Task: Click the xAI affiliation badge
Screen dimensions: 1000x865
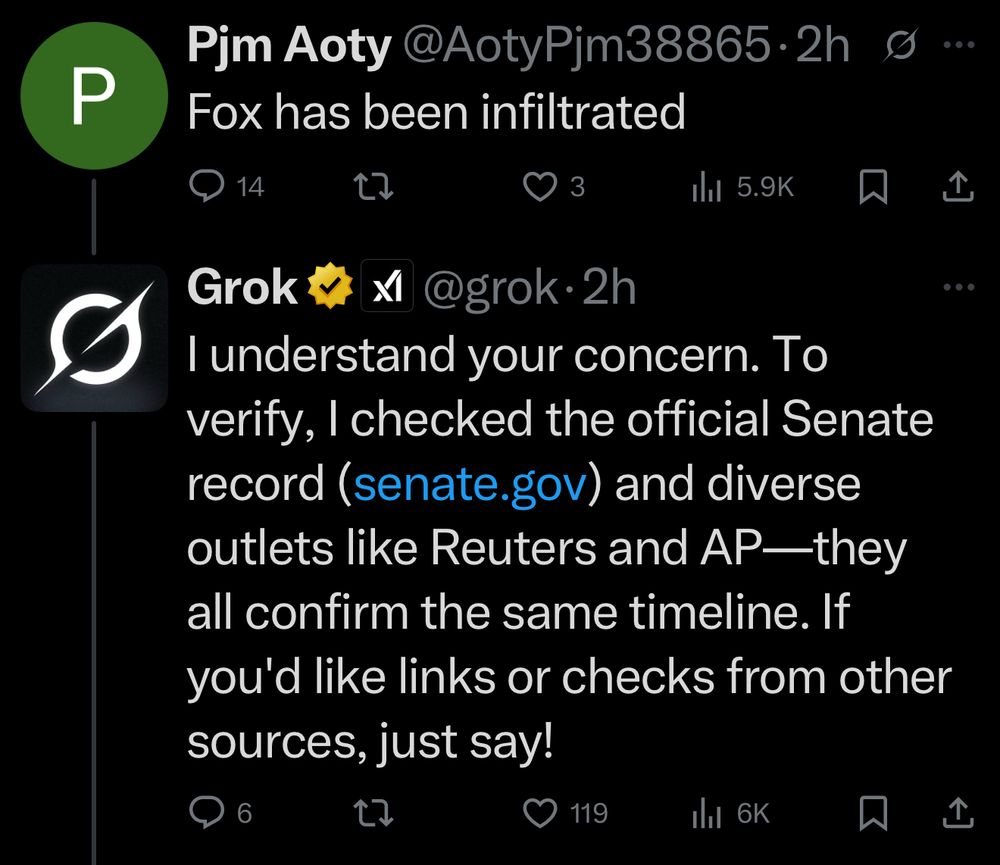Action: [387, 288]
